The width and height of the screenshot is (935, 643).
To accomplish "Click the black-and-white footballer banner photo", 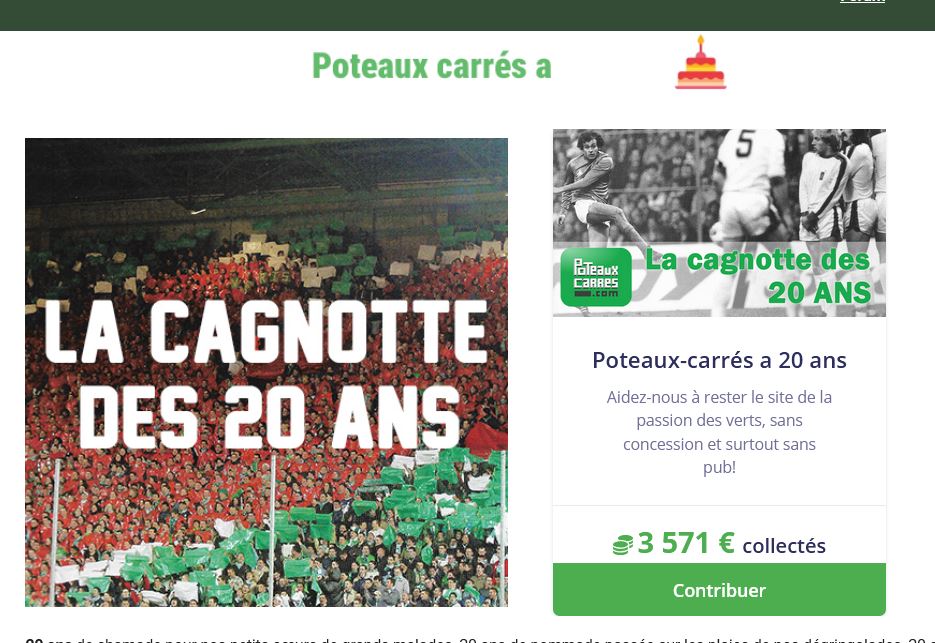I will [719, 222].
